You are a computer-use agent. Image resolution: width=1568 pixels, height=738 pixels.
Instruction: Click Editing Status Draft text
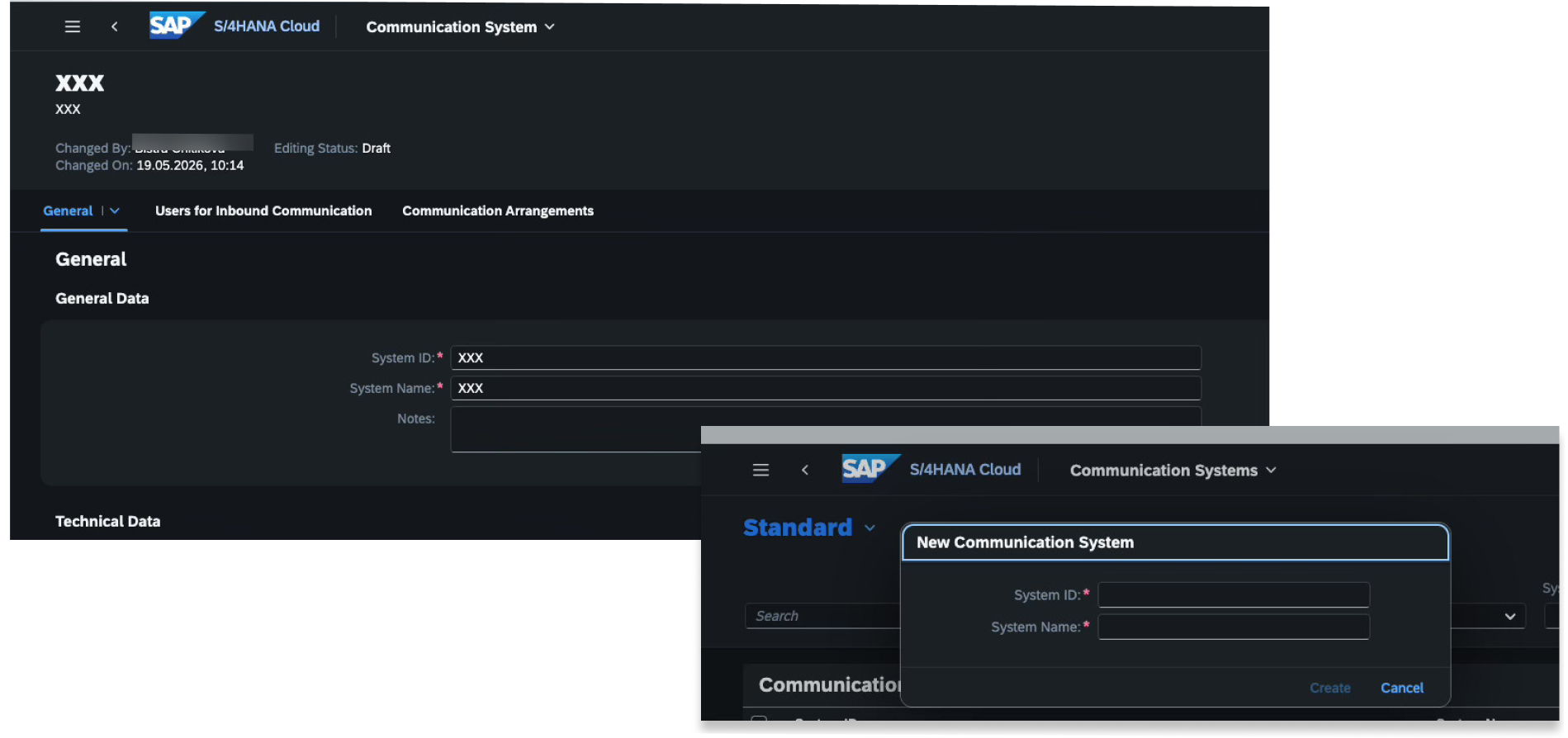(332, 148)
